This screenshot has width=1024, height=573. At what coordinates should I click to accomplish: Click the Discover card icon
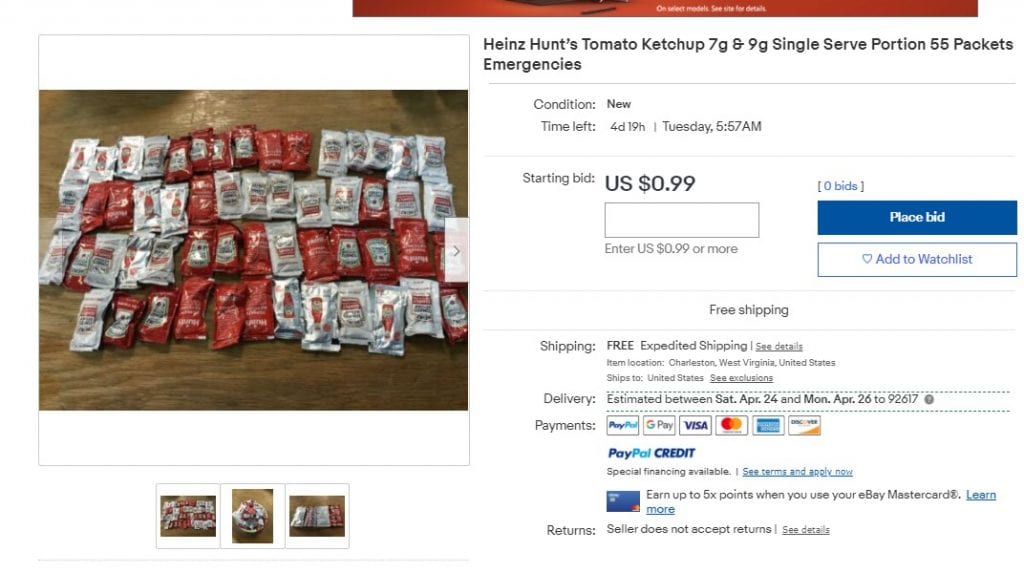(805, 425)
